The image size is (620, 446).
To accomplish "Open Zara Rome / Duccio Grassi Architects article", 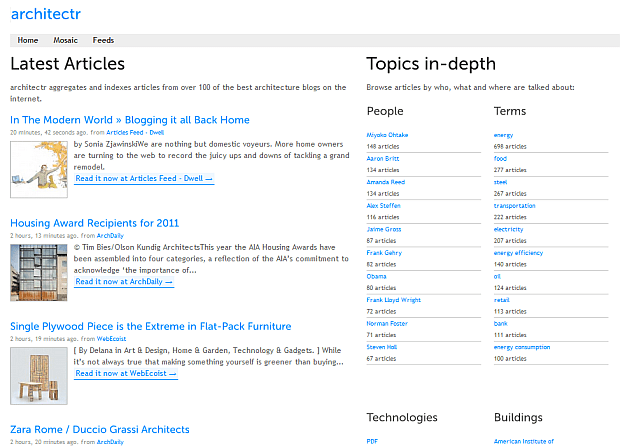I will click(x=100, y=430).
